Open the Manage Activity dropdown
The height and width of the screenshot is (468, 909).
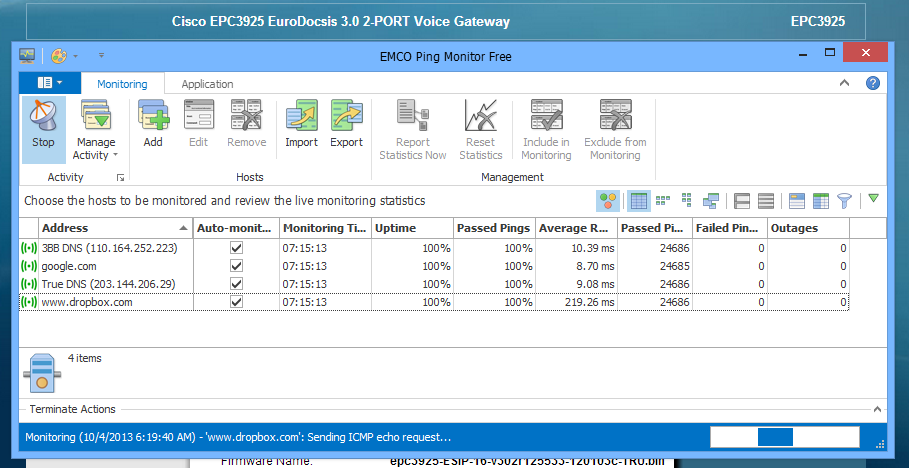pos(96,149)
